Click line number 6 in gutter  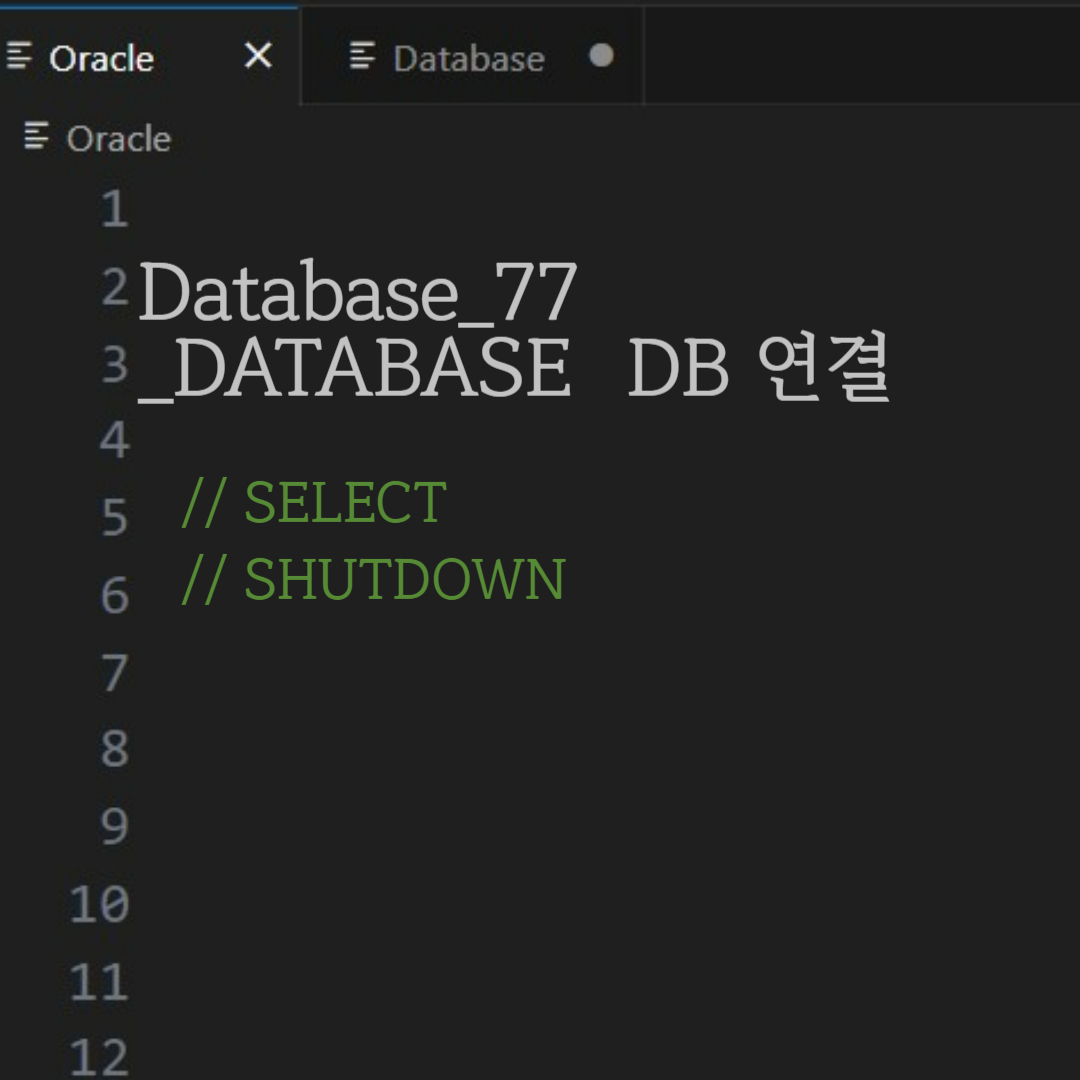coord(114,595)
